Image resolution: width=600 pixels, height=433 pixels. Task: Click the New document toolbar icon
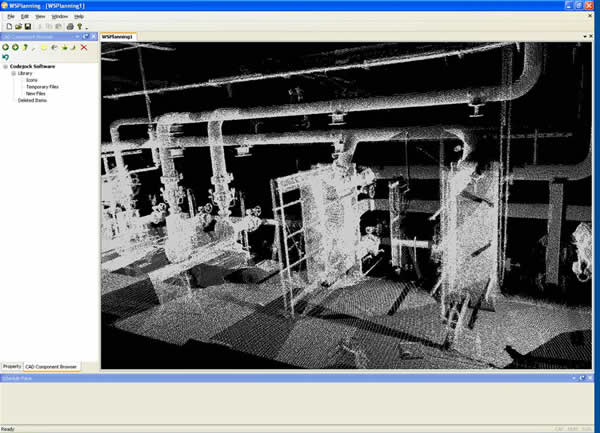tap(7, 26)
